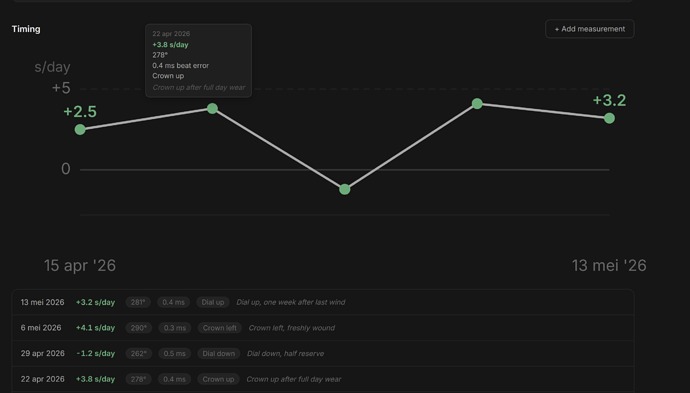The height and width of the screenshot is (393, 690).
Task: Click the Dial up position chip
Action: click(x=213, y=302)
